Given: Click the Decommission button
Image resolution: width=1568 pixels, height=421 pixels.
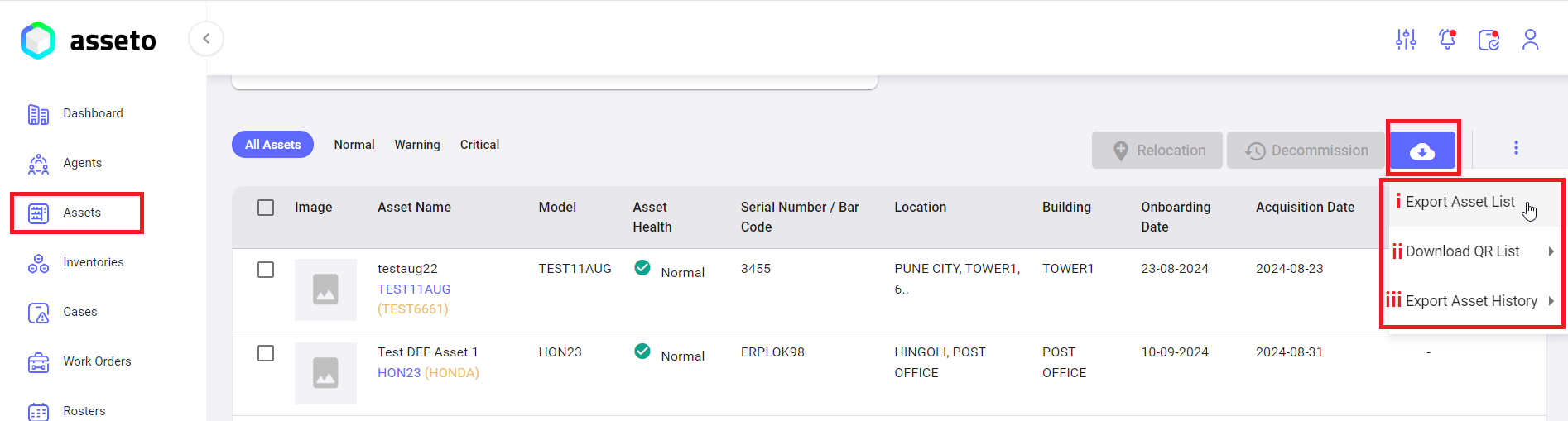Looking at the screenshot, I should [1306, 151].
